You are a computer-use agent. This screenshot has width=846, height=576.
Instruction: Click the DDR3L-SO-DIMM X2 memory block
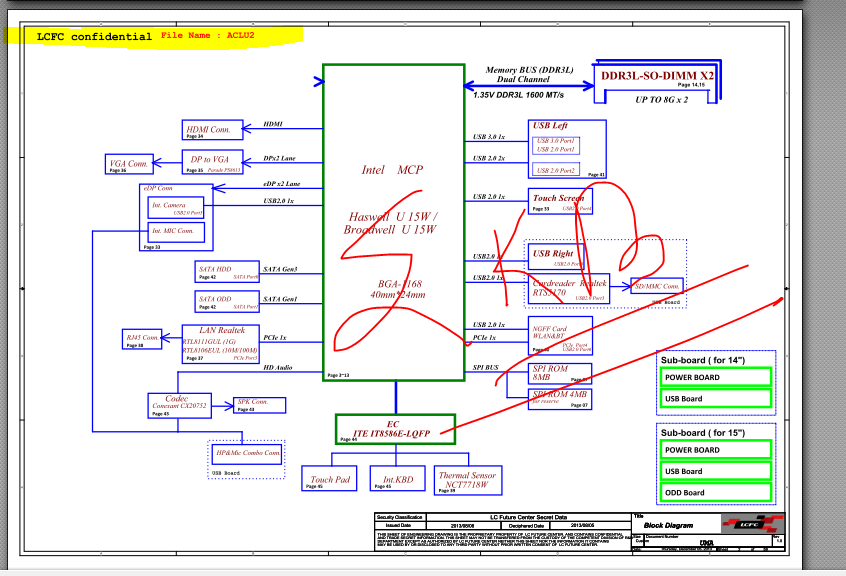(x=657, y=81)
